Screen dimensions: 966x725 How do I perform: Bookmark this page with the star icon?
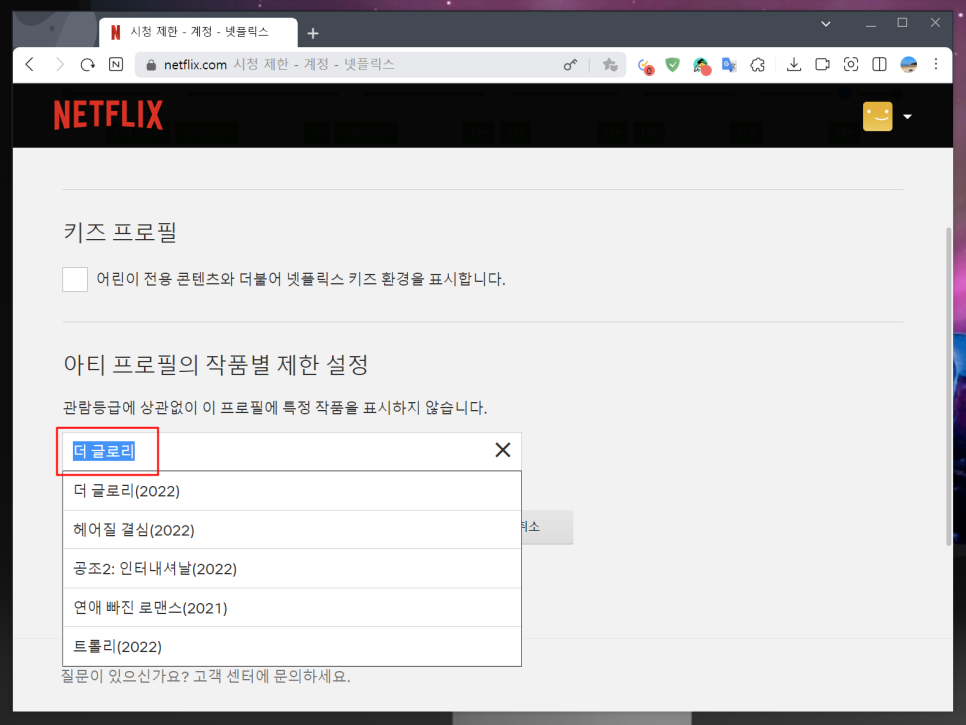point(609,64)
